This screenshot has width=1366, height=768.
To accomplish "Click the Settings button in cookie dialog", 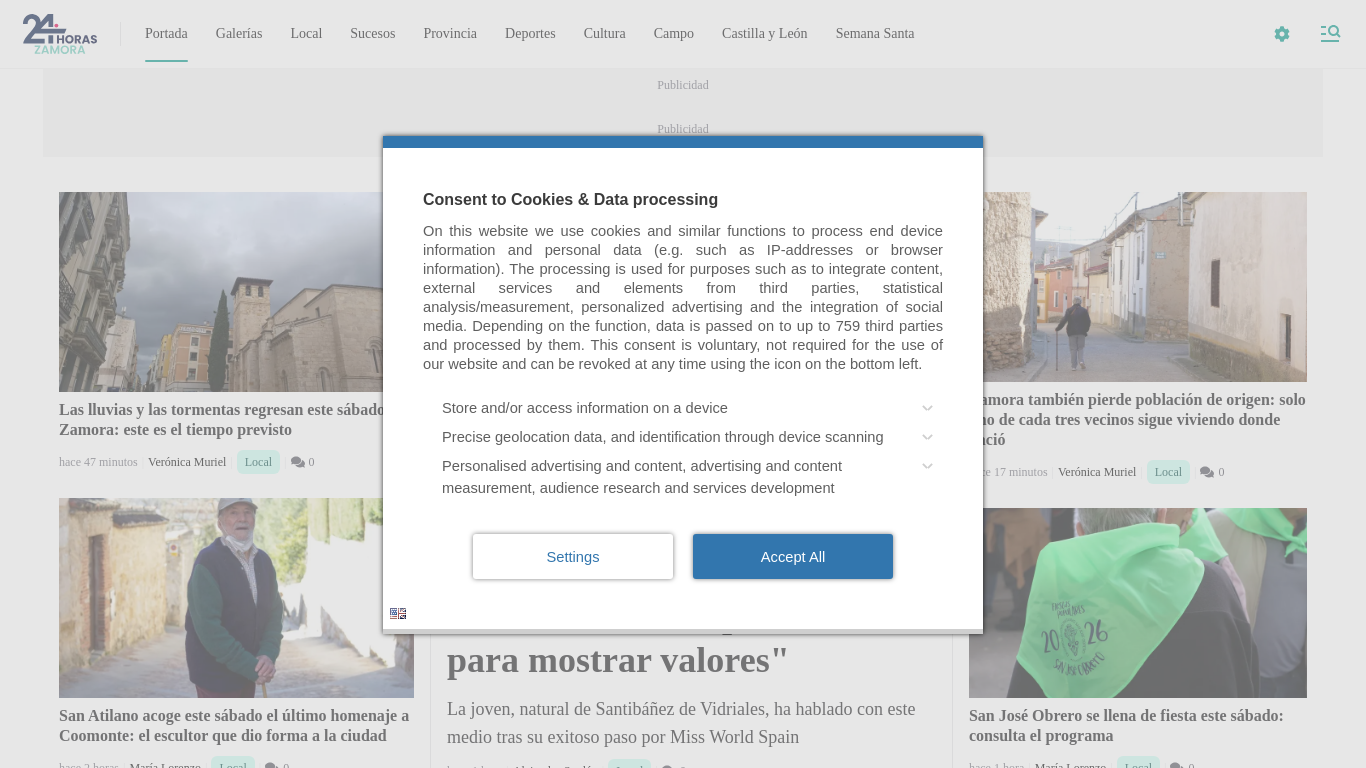I will coord(573,556).
